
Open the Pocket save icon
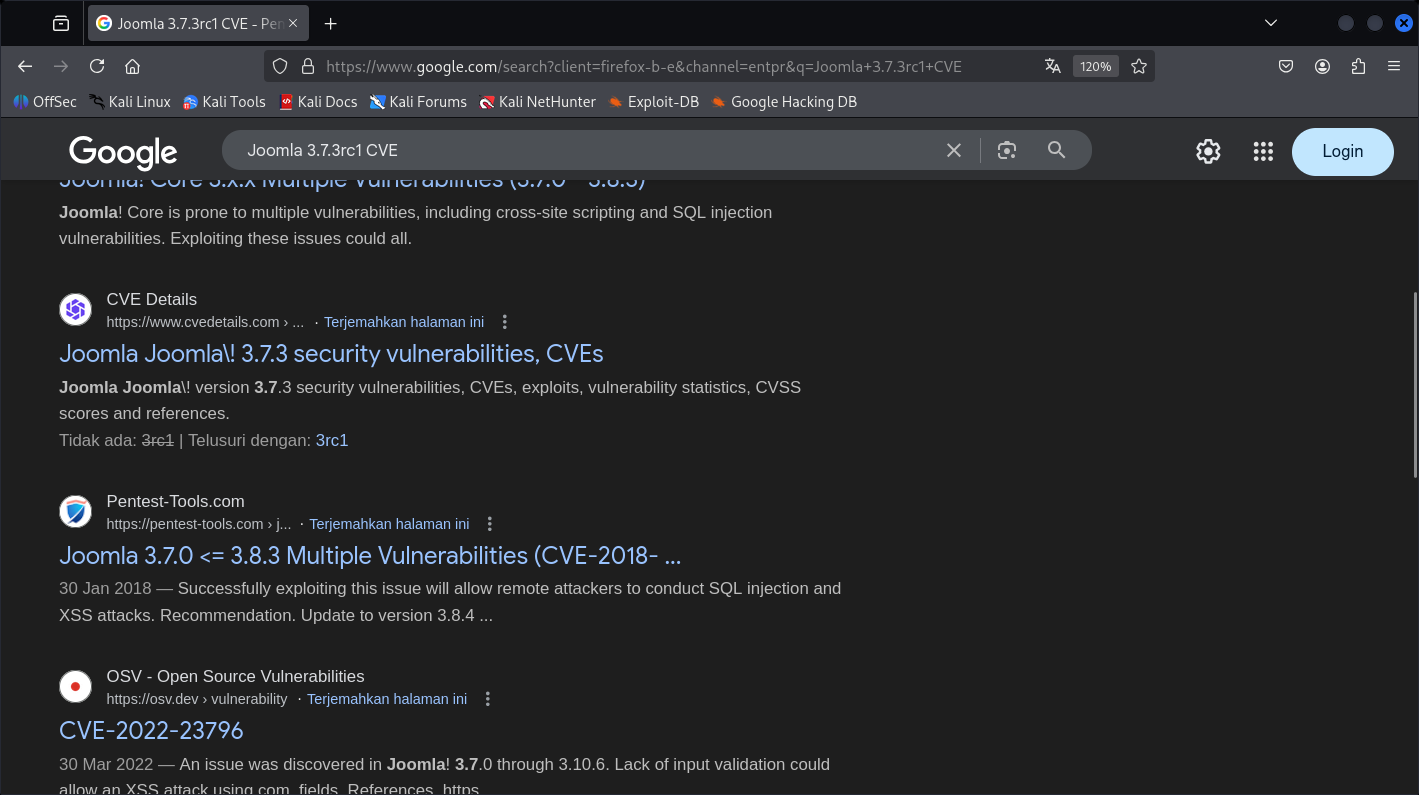click(1287, 66)
